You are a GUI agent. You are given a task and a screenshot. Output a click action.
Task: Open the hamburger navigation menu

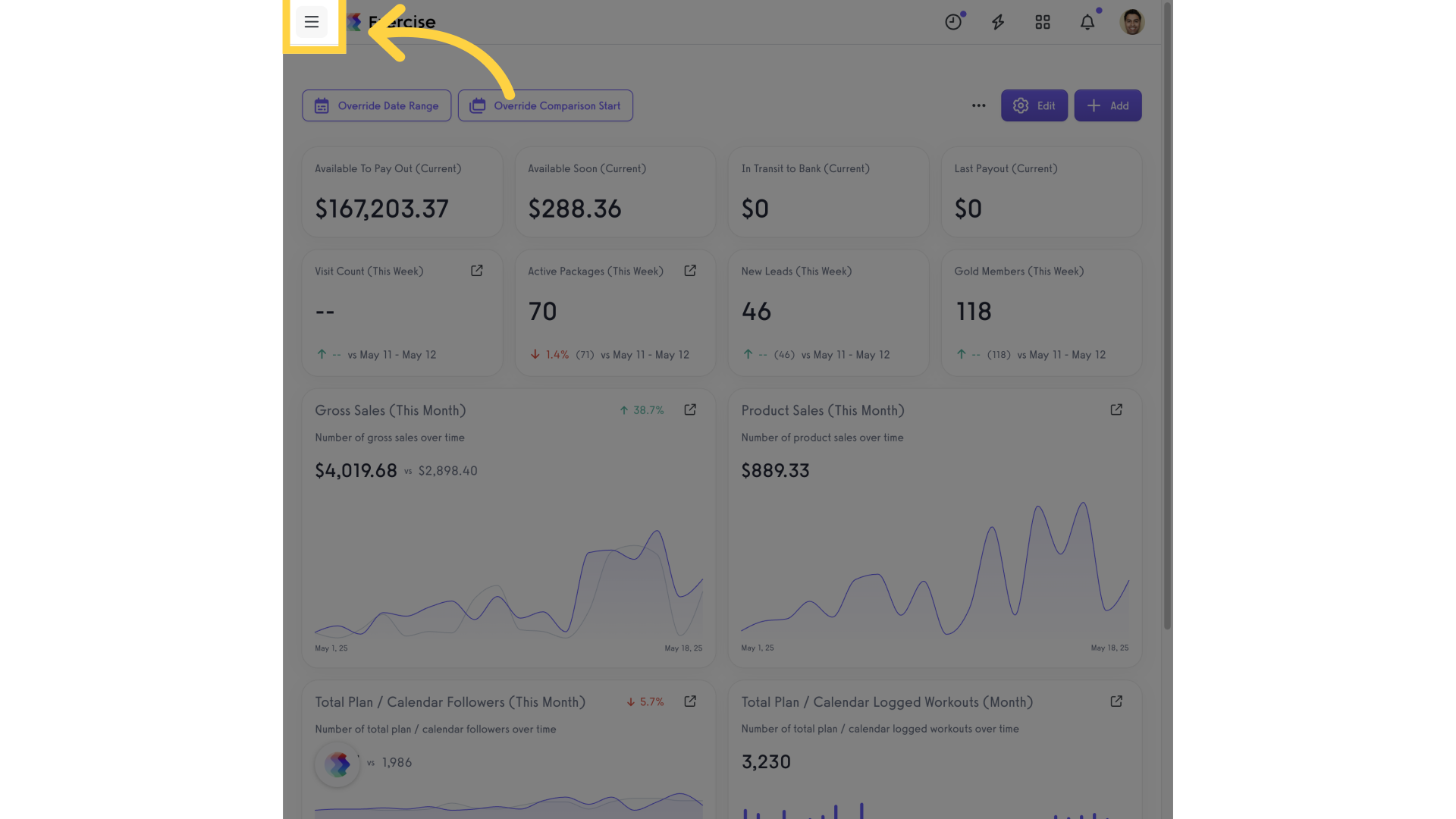[x=312, y=22]
